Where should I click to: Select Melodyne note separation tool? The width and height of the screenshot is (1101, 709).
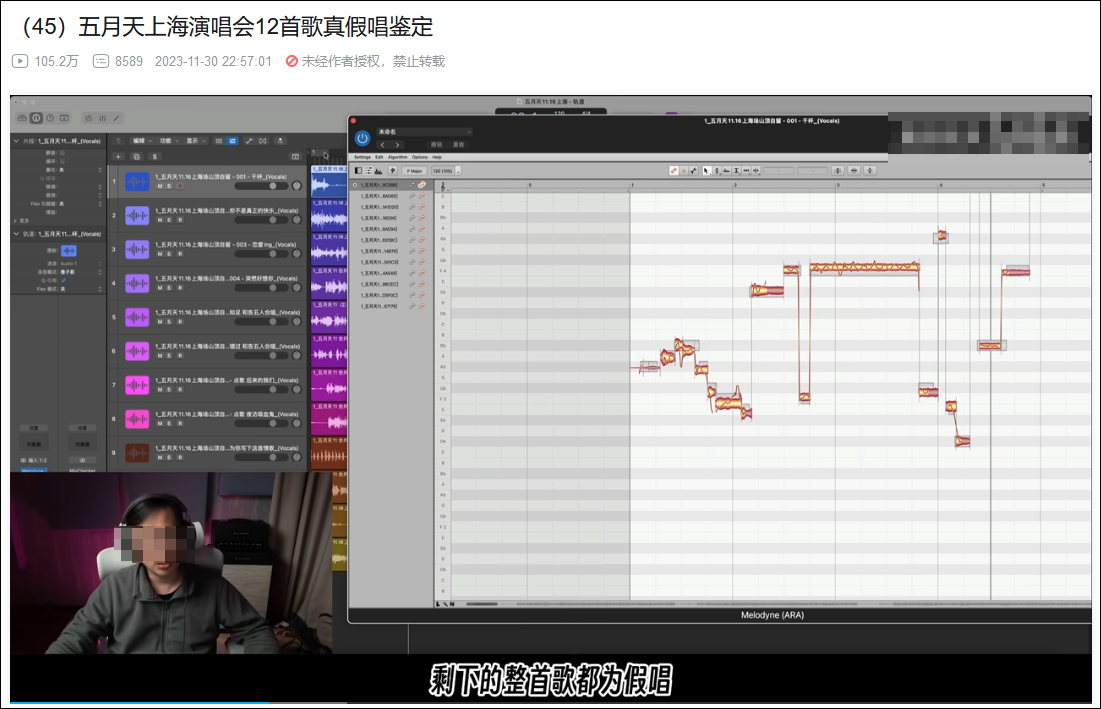(756, 171)
